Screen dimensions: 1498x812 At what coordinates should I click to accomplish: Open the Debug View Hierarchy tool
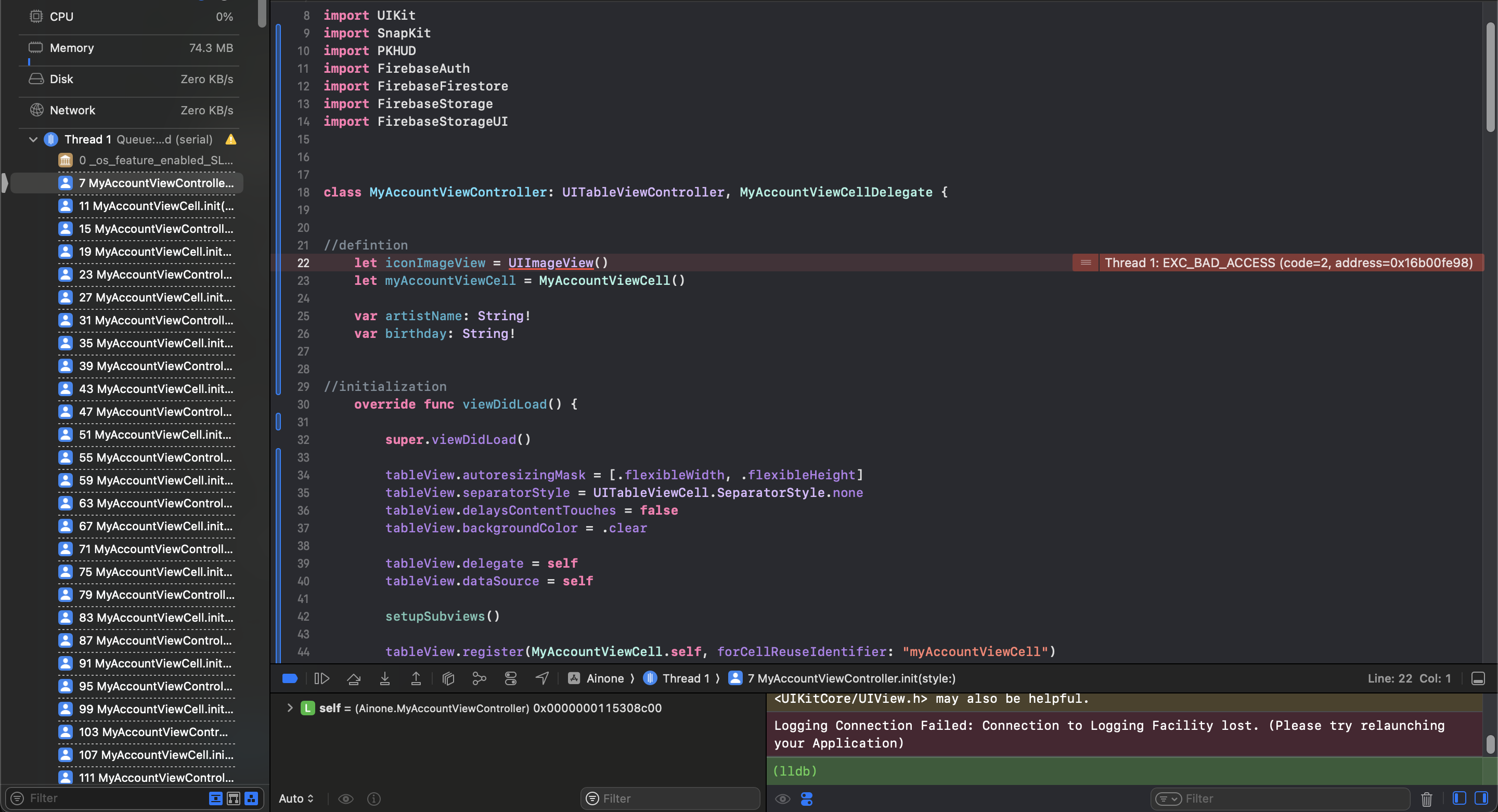tap(448, 678)
